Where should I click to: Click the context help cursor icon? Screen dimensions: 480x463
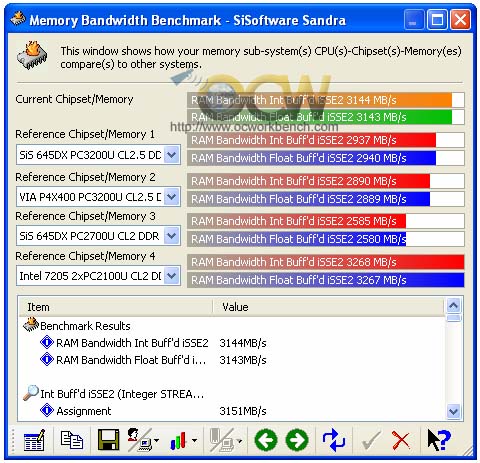439,440
